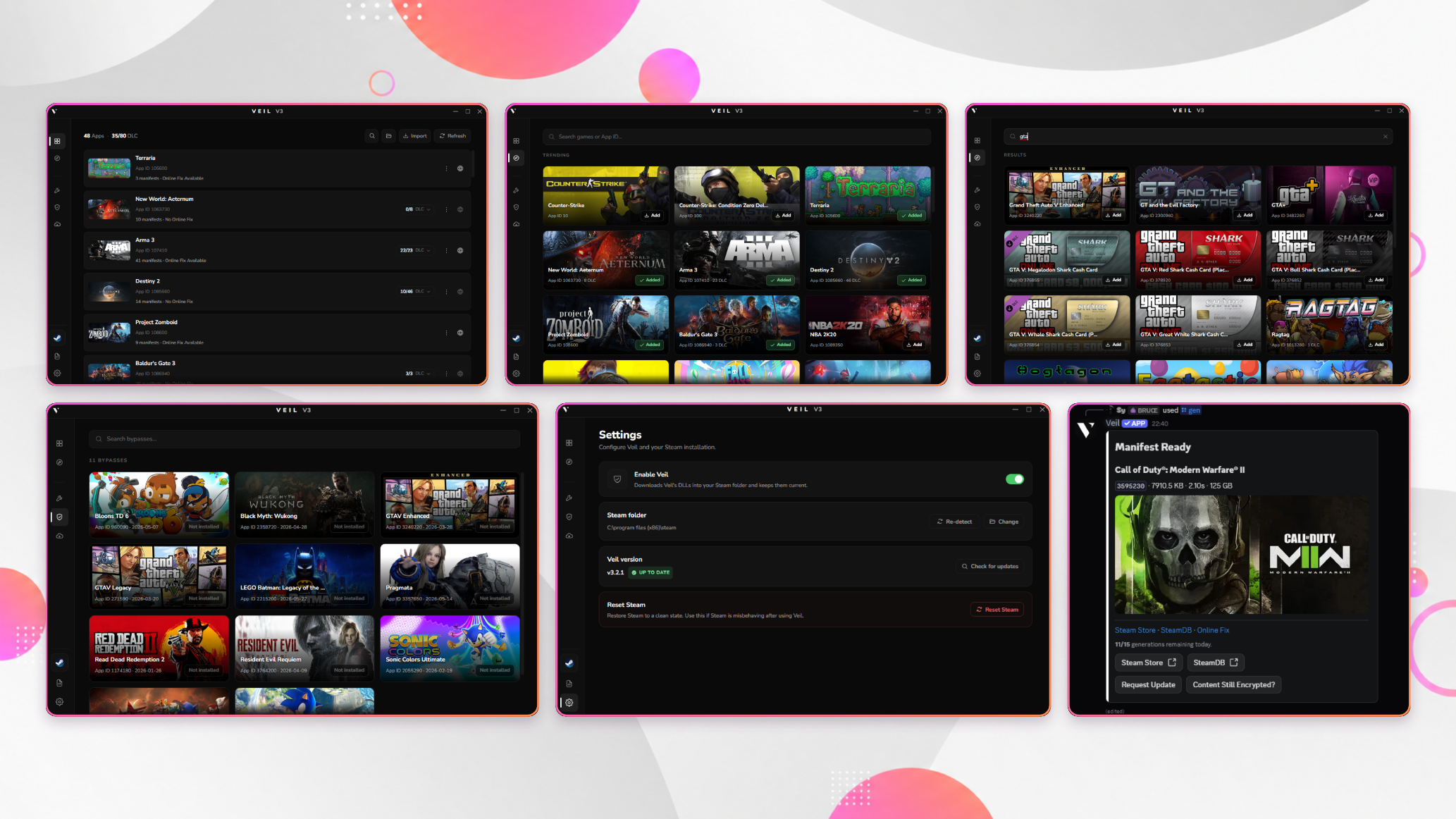This screenshot has height=819, width=1456.
Task: Open the grid library icon in trending window sidebar
Action: pos(517,141)
